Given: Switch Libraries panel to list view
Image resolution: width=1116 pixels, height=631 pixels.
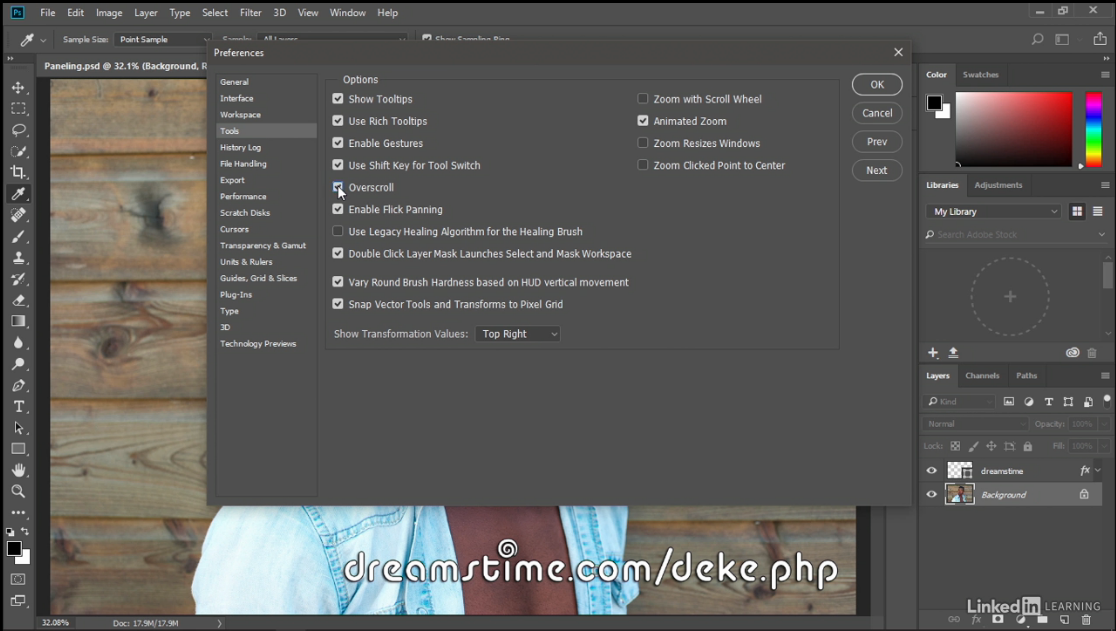Looking at the screenshot, I should (1097, 211).
